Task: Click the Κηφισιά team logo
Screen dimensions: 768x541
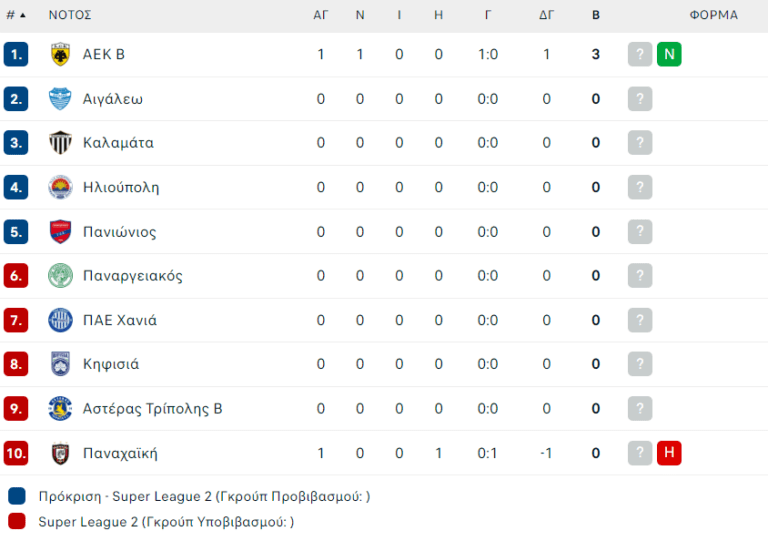Action: pyautogui.click(x=61, y=364)
